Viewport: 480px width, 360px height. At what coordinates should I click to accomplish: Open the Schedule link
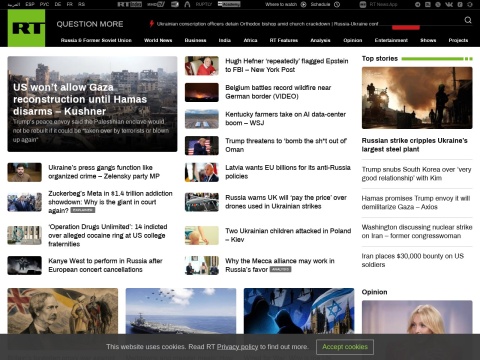pyautogui.click(x=320, y=4)
